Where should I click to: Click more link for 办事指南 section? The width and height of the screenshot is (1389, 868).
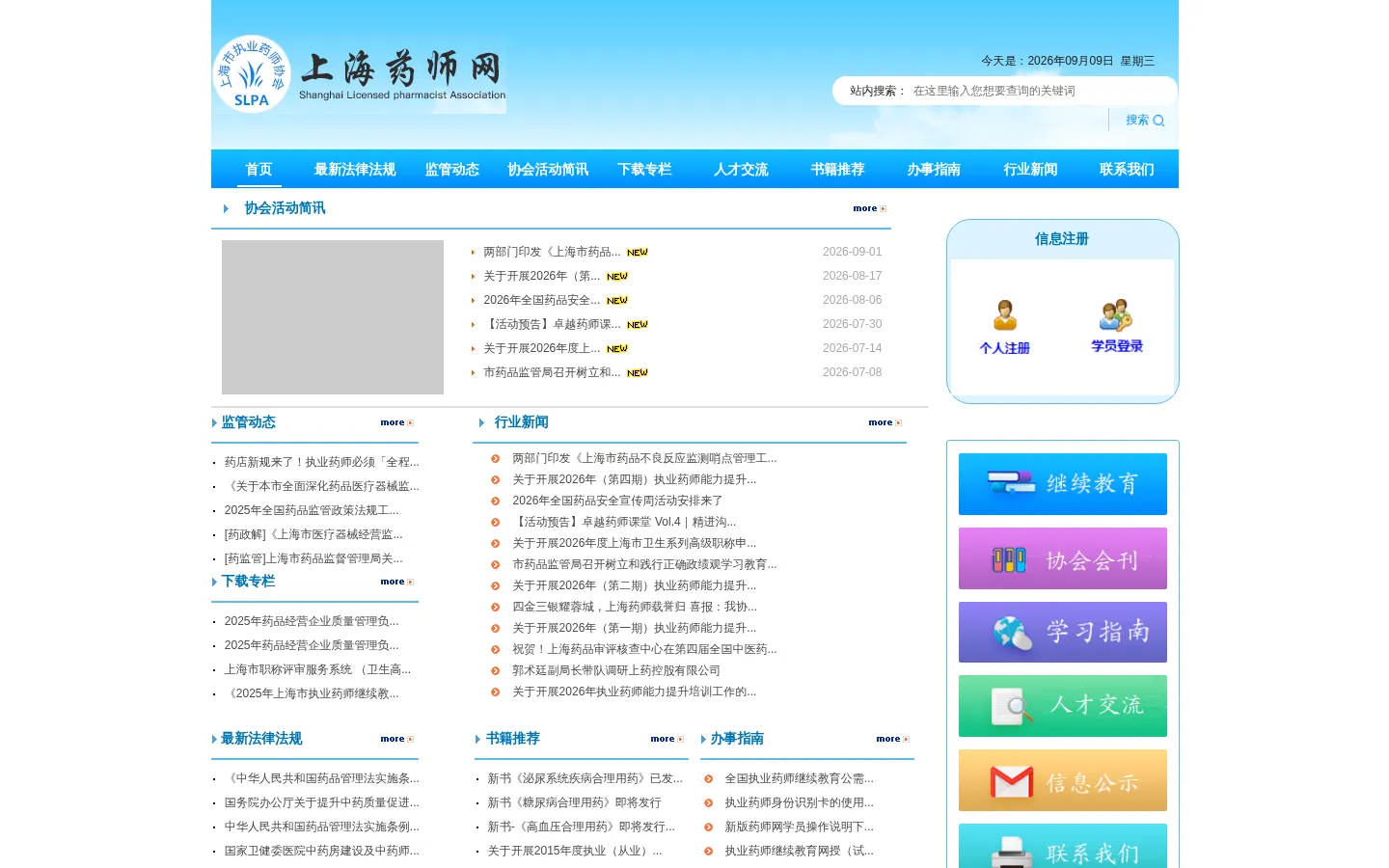(x=892, y=739)
